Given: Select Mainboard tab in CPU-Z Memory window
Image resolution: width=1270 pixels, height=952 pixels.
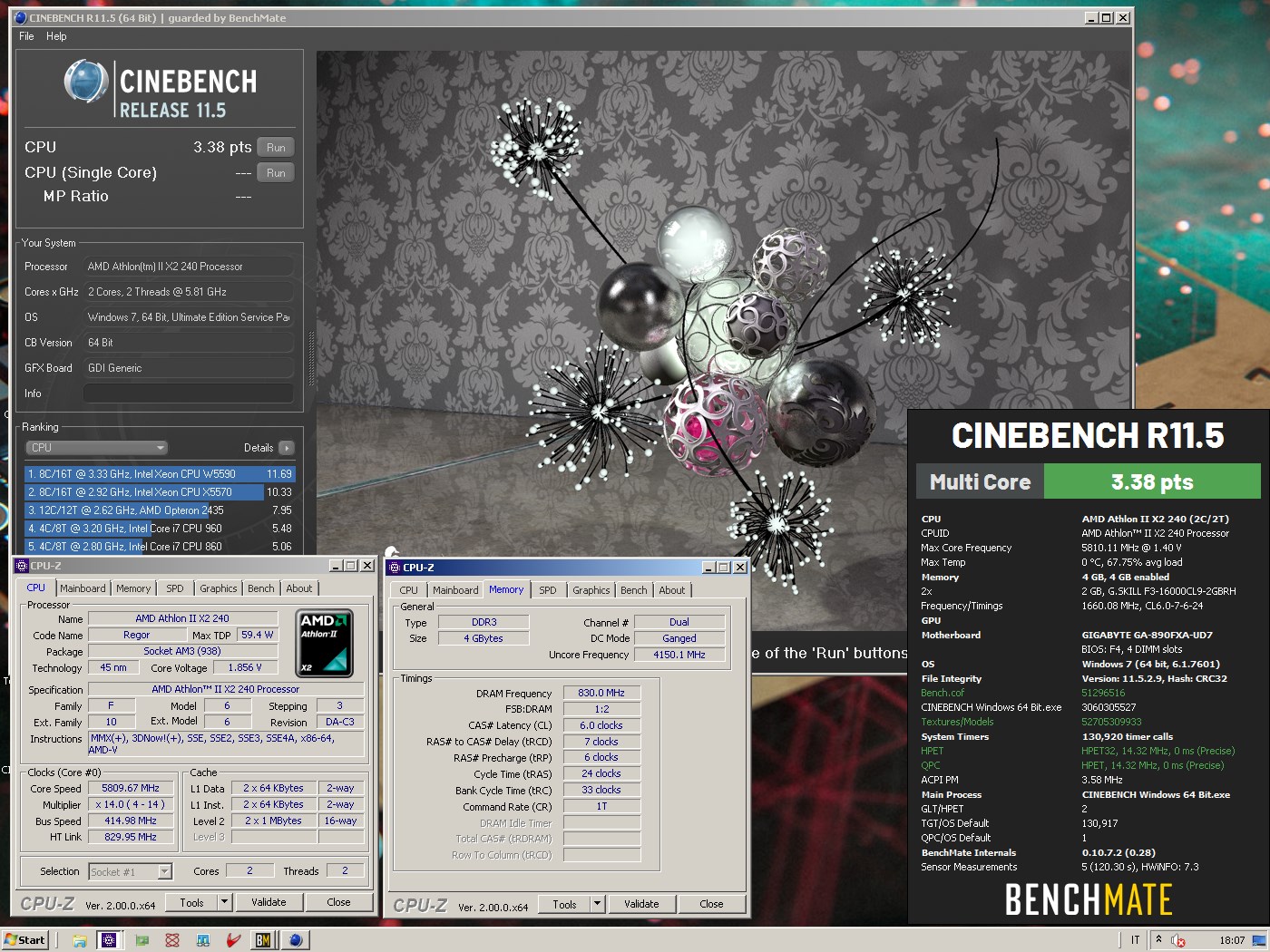Looking at the screenshot, I should 455,590.
